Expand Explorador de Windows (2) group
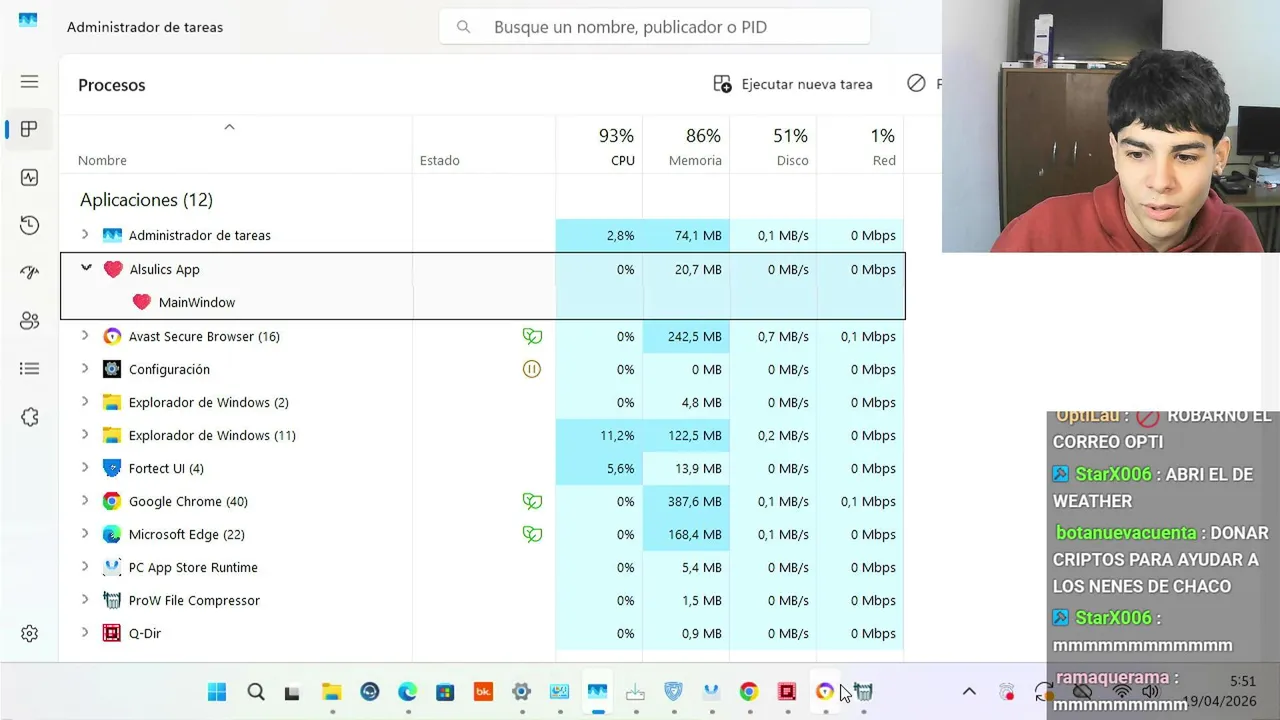The image size is (1280, 720). 85,402
